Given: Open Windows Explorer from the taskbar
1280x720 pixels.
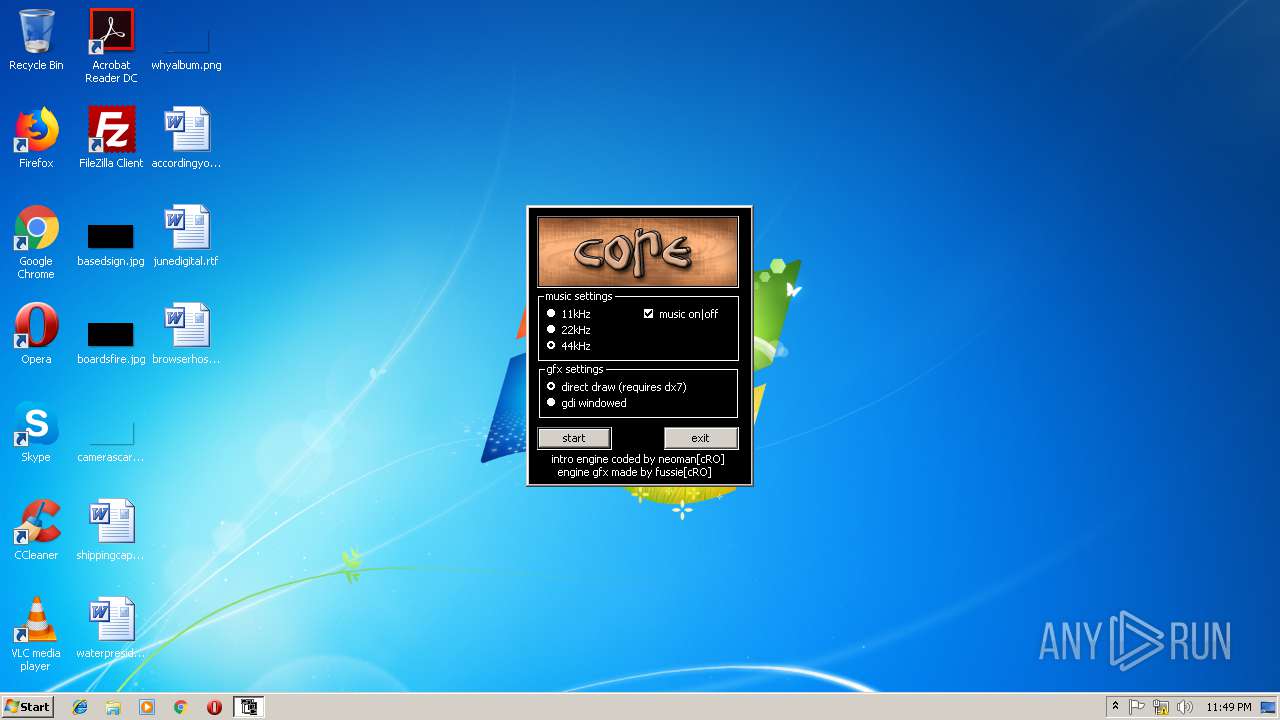Looking at the screenshot, I should click(x=113, y=707).
